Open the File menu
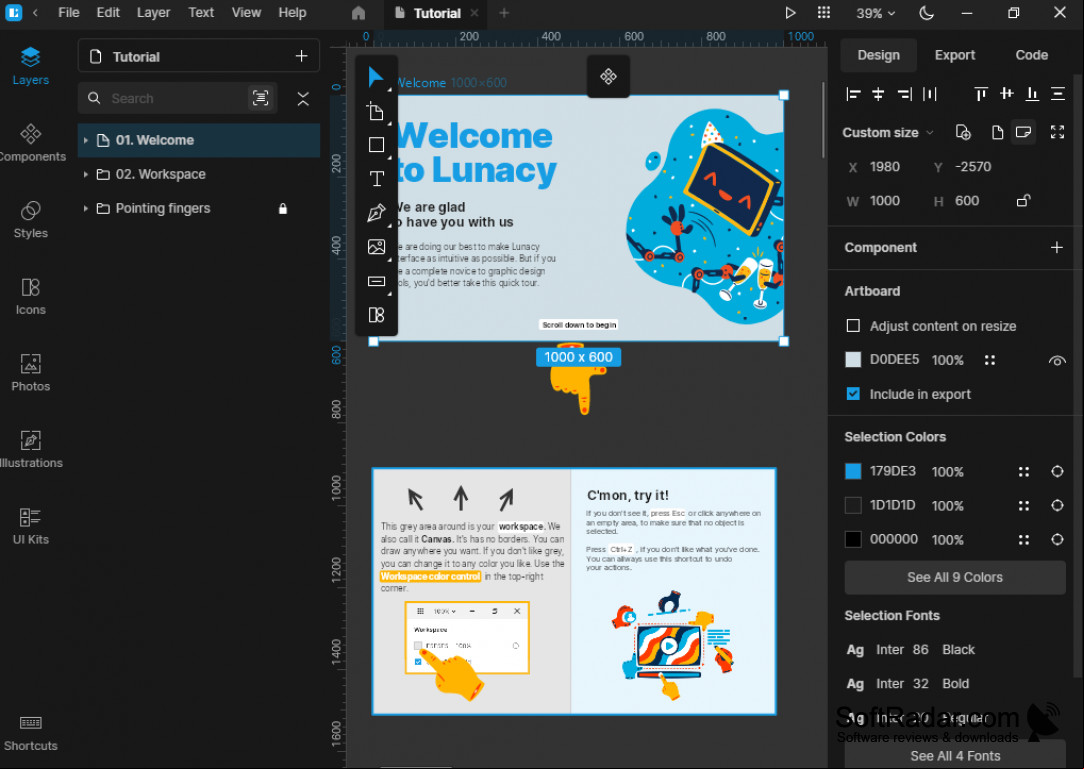Screen dimensions: 1084x769 click(68, 13)
